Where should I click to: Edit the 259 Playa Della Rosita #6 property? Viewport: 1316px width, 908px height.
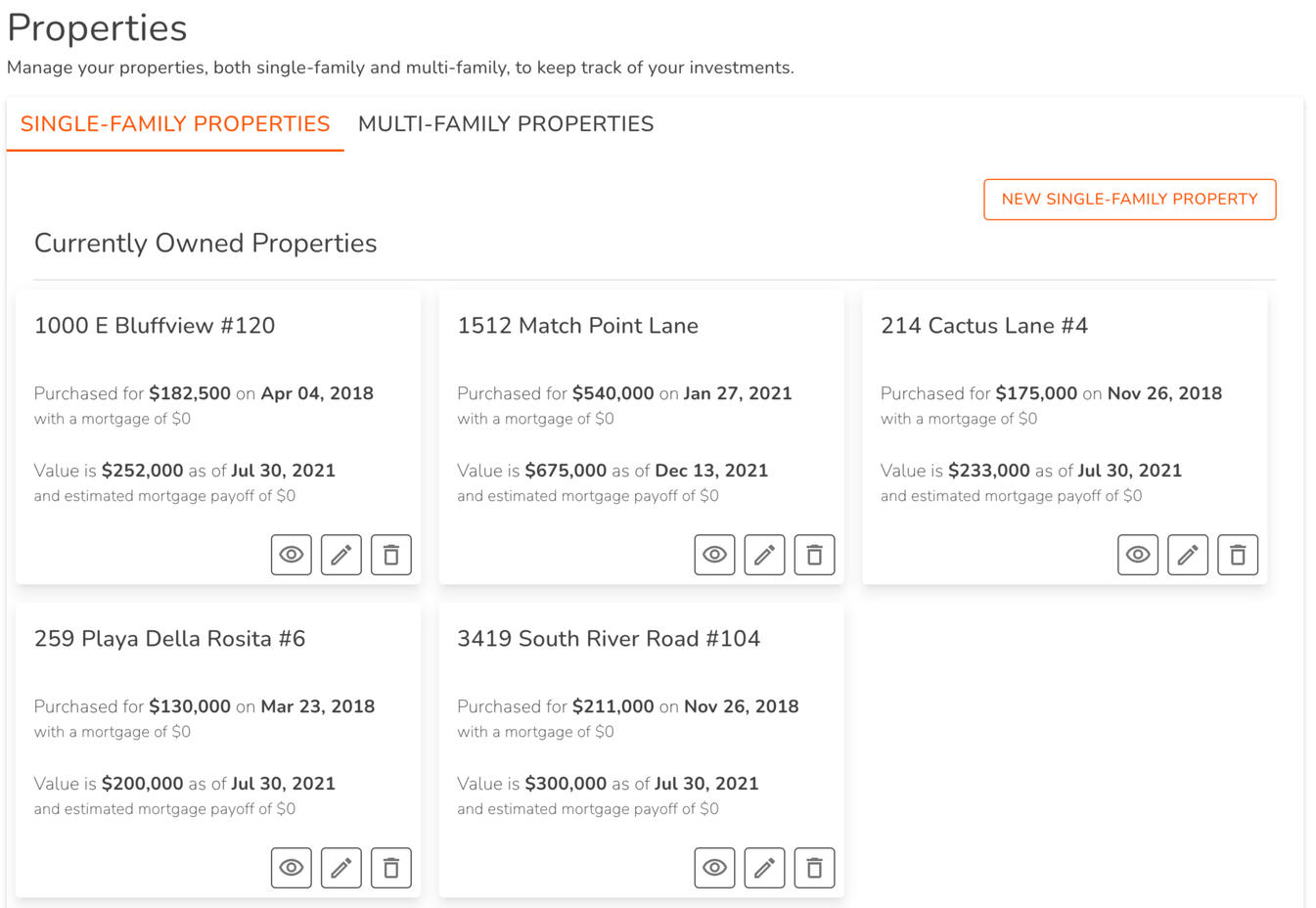click(341, 868)
